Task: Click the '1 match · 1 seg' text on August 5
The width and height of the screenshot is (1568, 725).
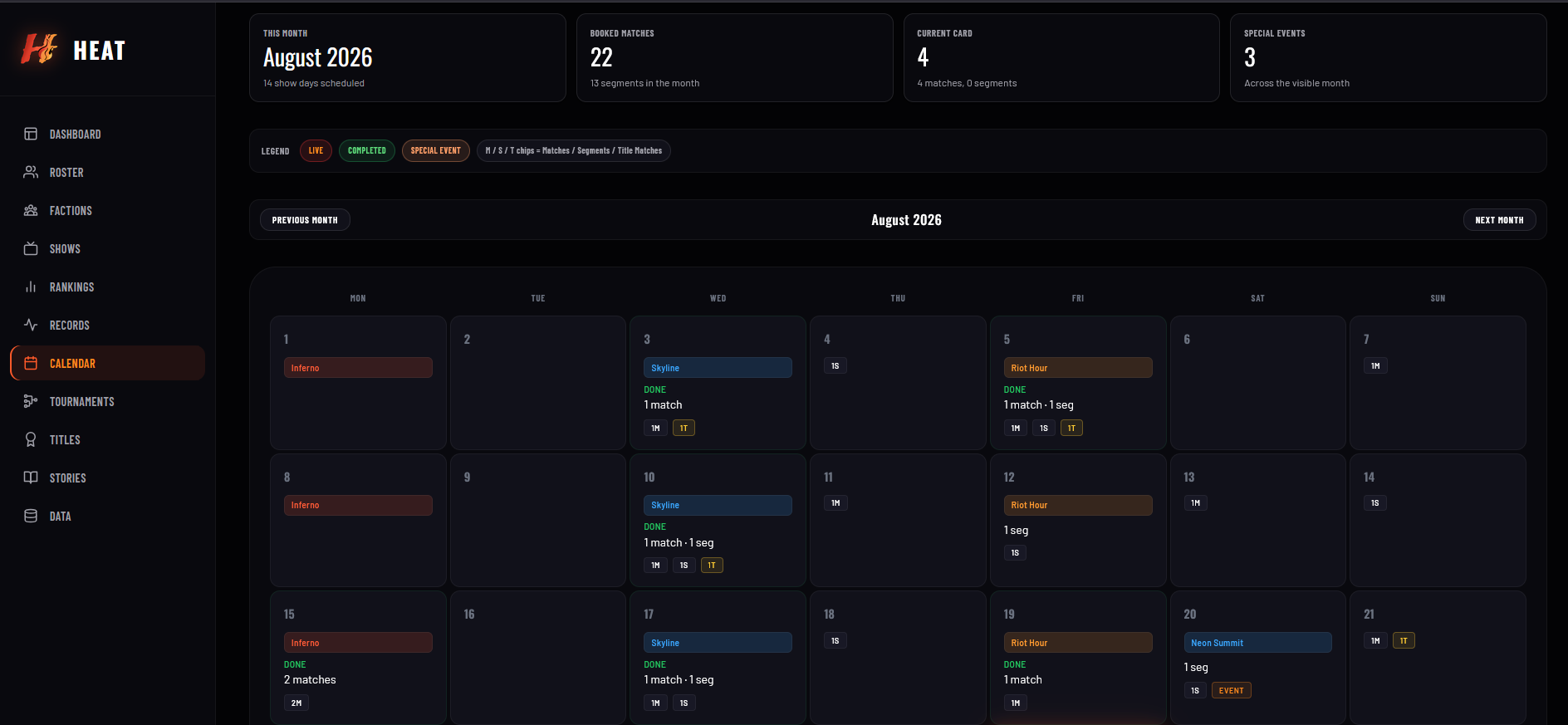Action: pyautogui.click(x=1038, y=405)
